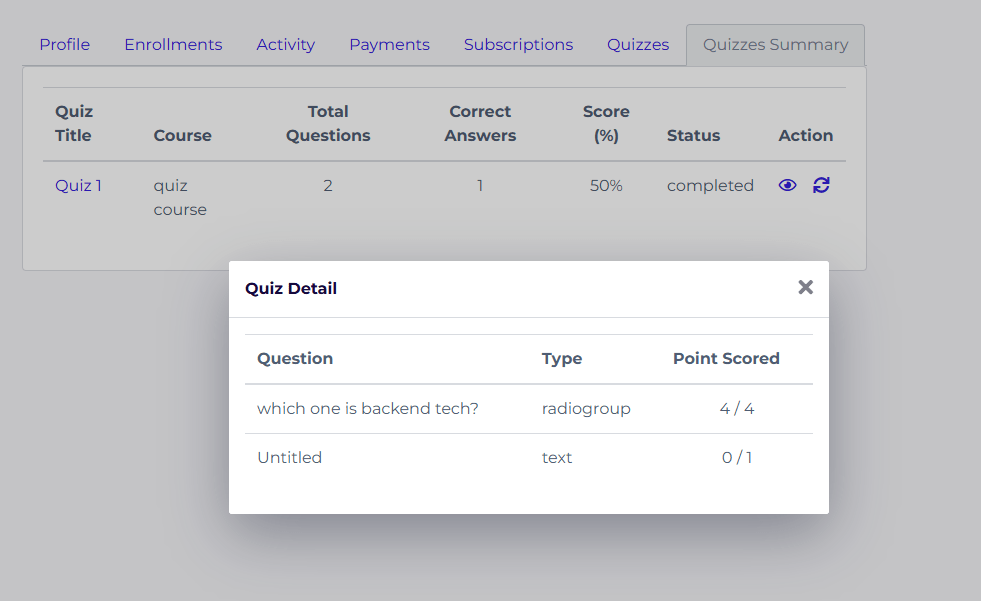Open the Quizzes tab
981x601 pixels.
pos(638,45)
